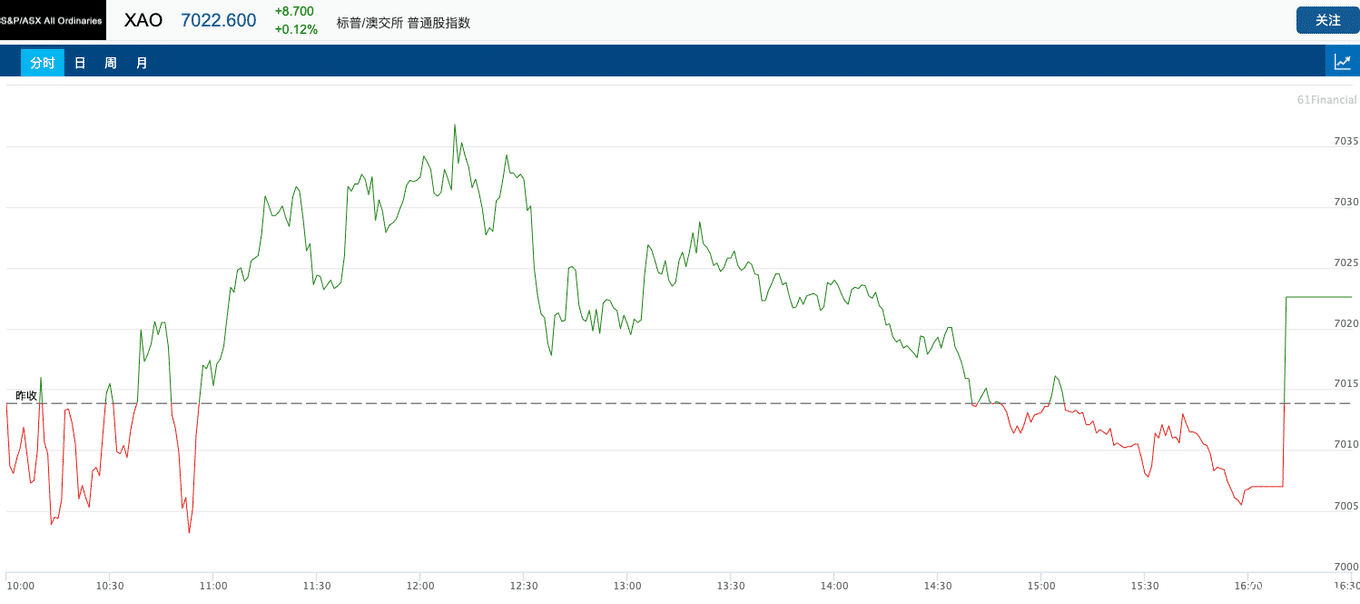Click the 标普/澳交所 普通股指数 name
Image resolution: width=1360 pixels, height=604 pixels.
point(403,23)
